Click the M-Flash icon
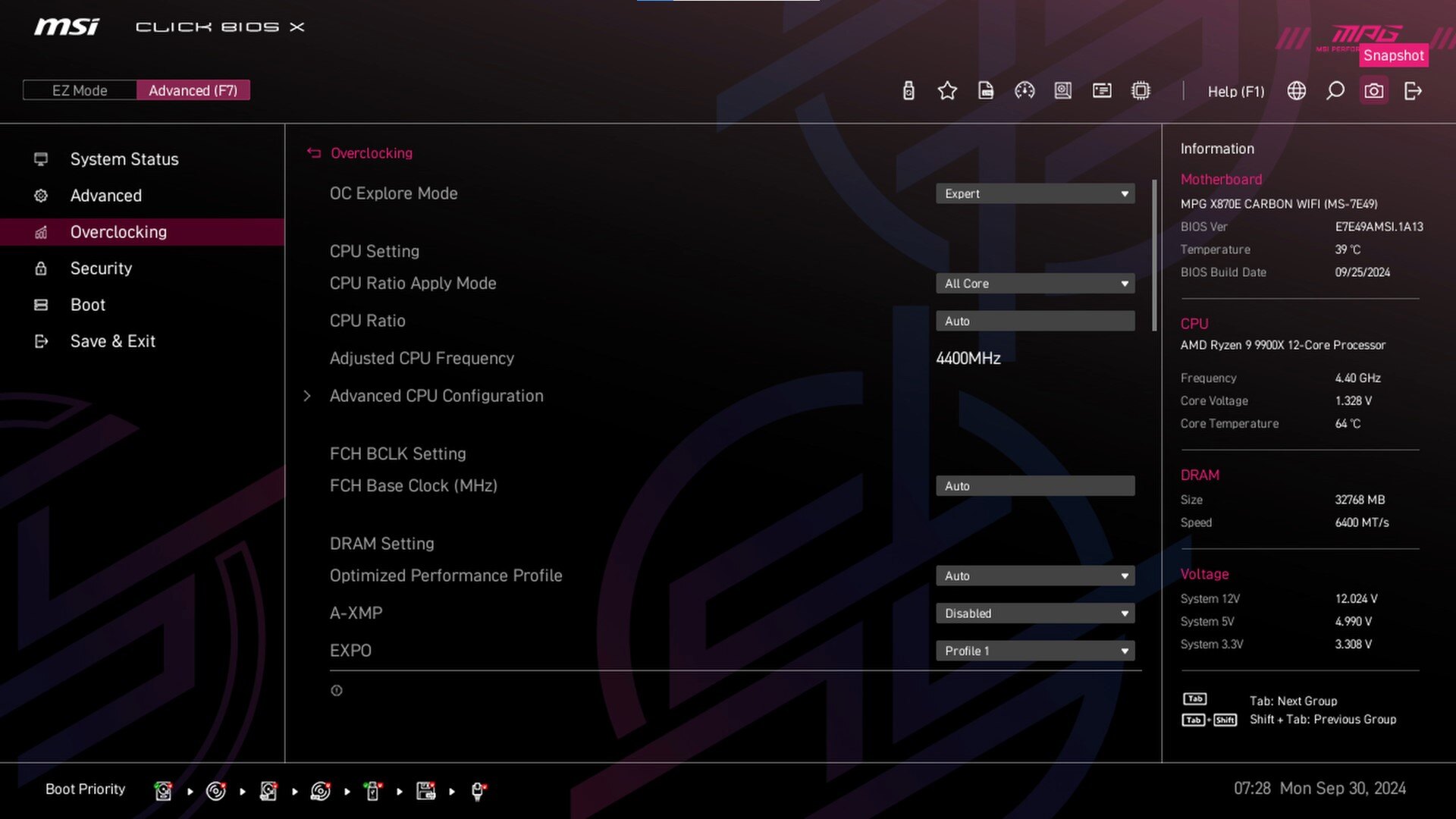1456x819 pixels. (x=906, y=90)
